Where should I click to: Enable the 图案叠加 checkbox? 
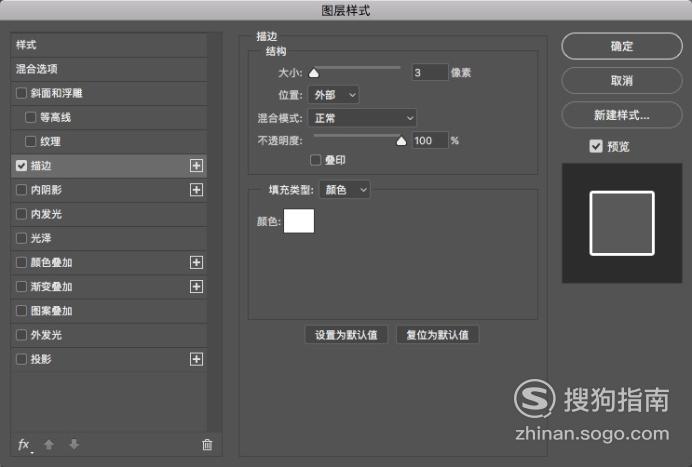click(21, 311)
